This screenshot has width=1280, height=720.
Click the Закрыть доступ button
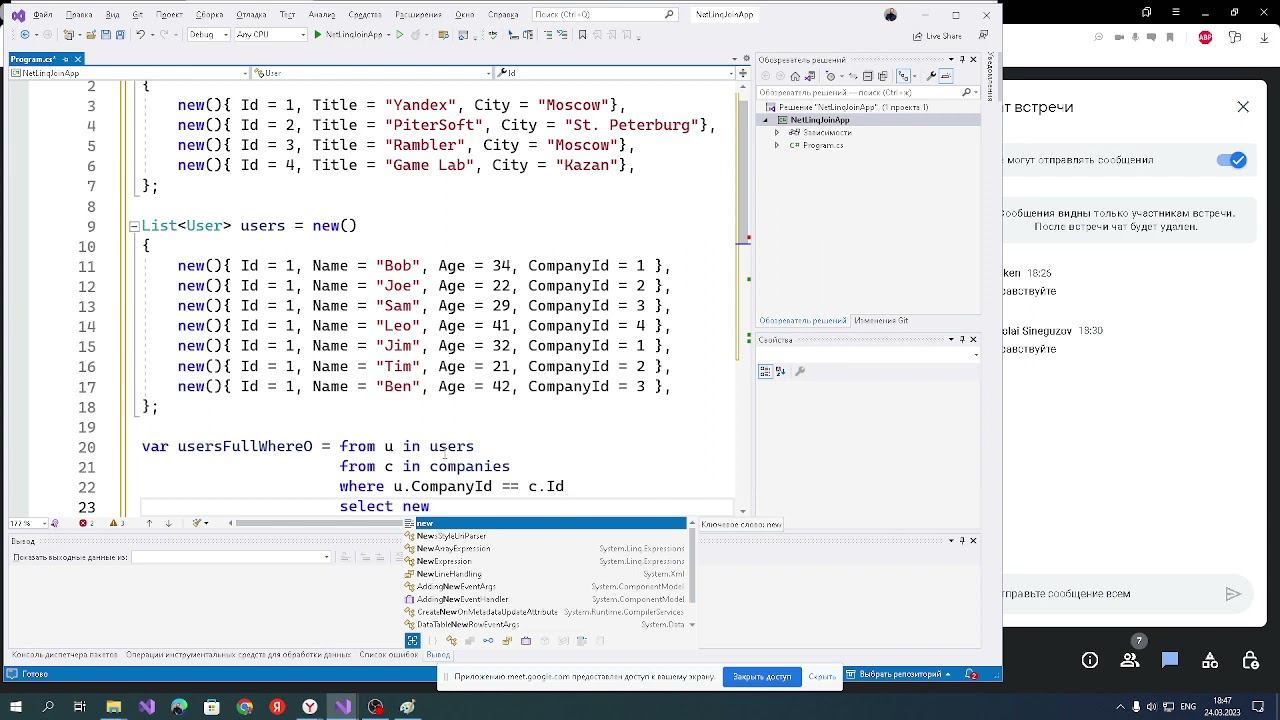click(761, 677)
